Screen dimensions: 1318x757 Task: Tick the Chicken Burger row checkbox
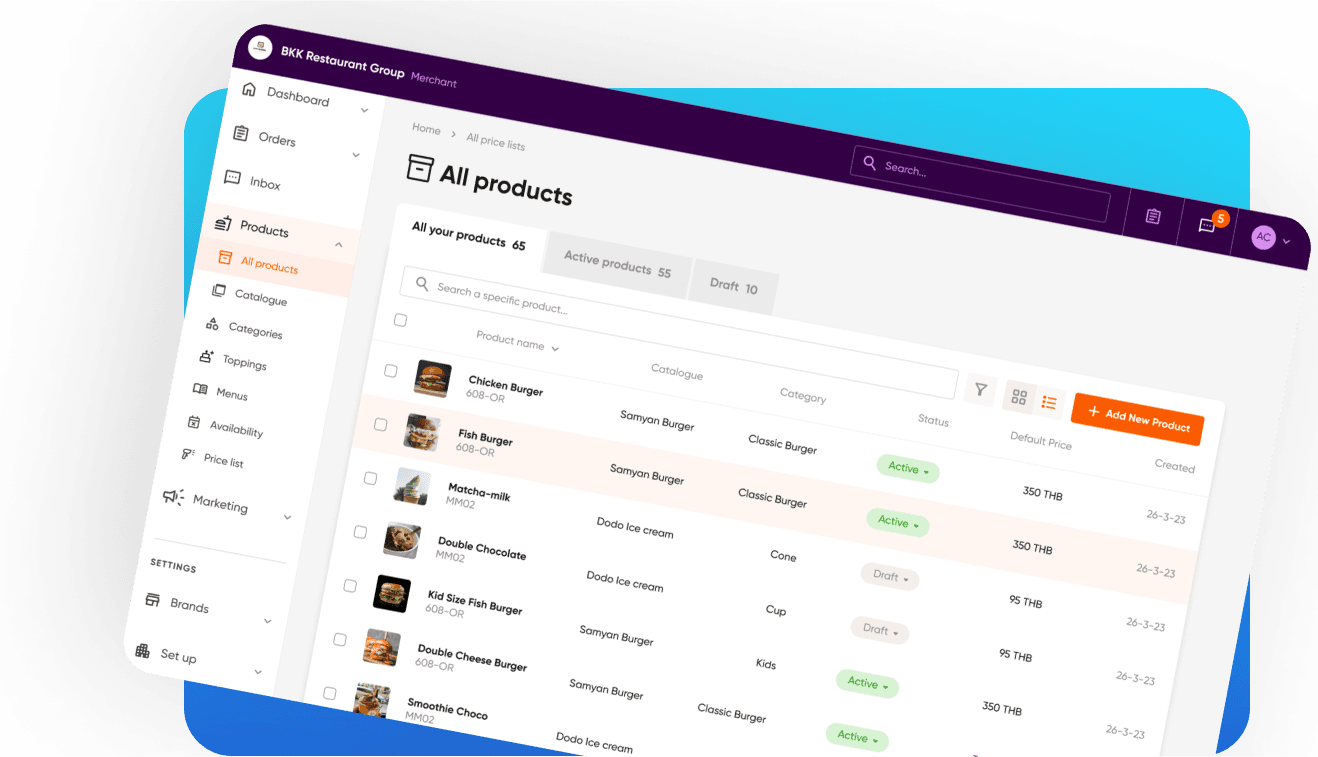(x=391, y=371)
